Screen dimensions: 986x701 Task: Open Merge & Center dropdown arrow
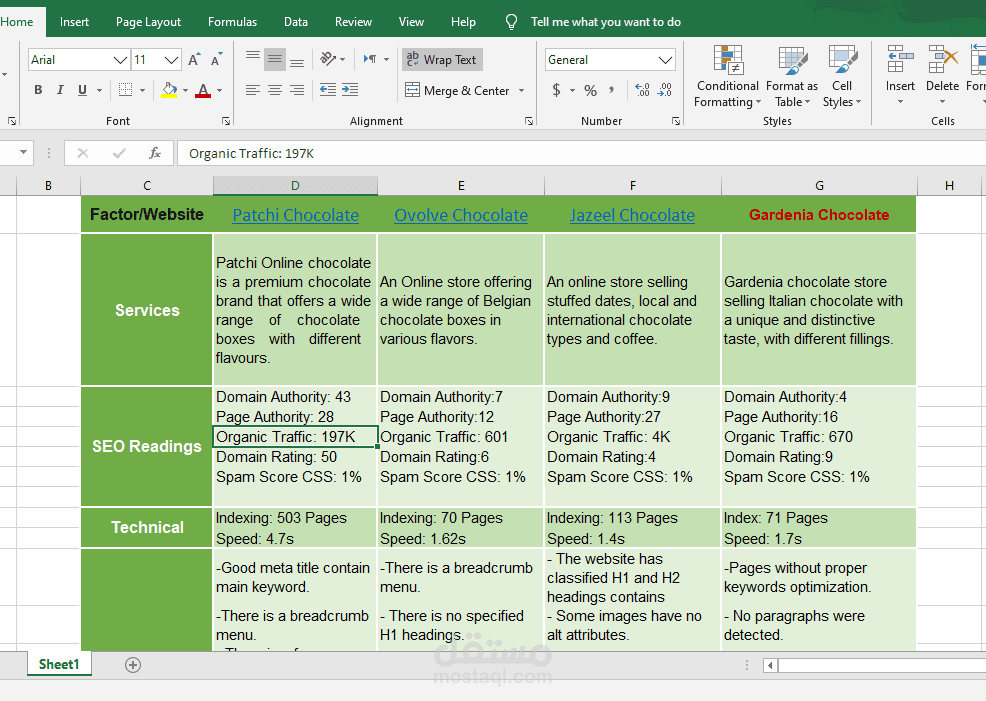[521, 91]
